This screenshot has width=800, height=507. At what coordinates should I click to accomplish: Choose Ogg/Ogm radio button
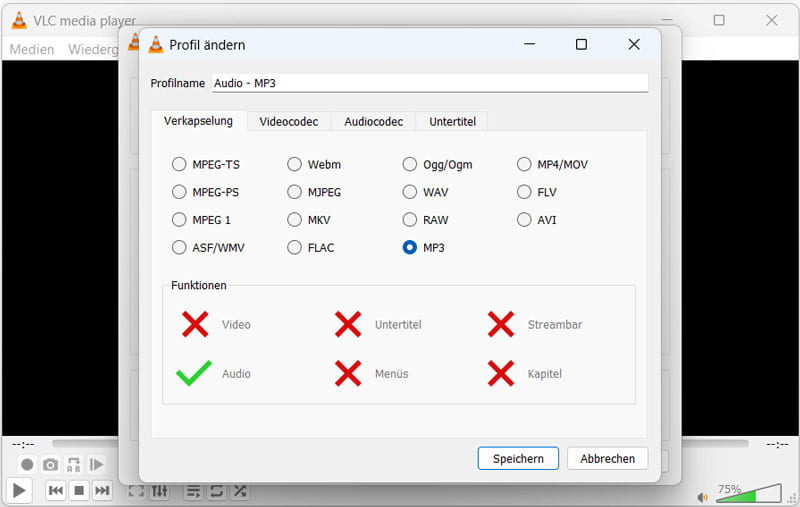(x=410, y=164)
